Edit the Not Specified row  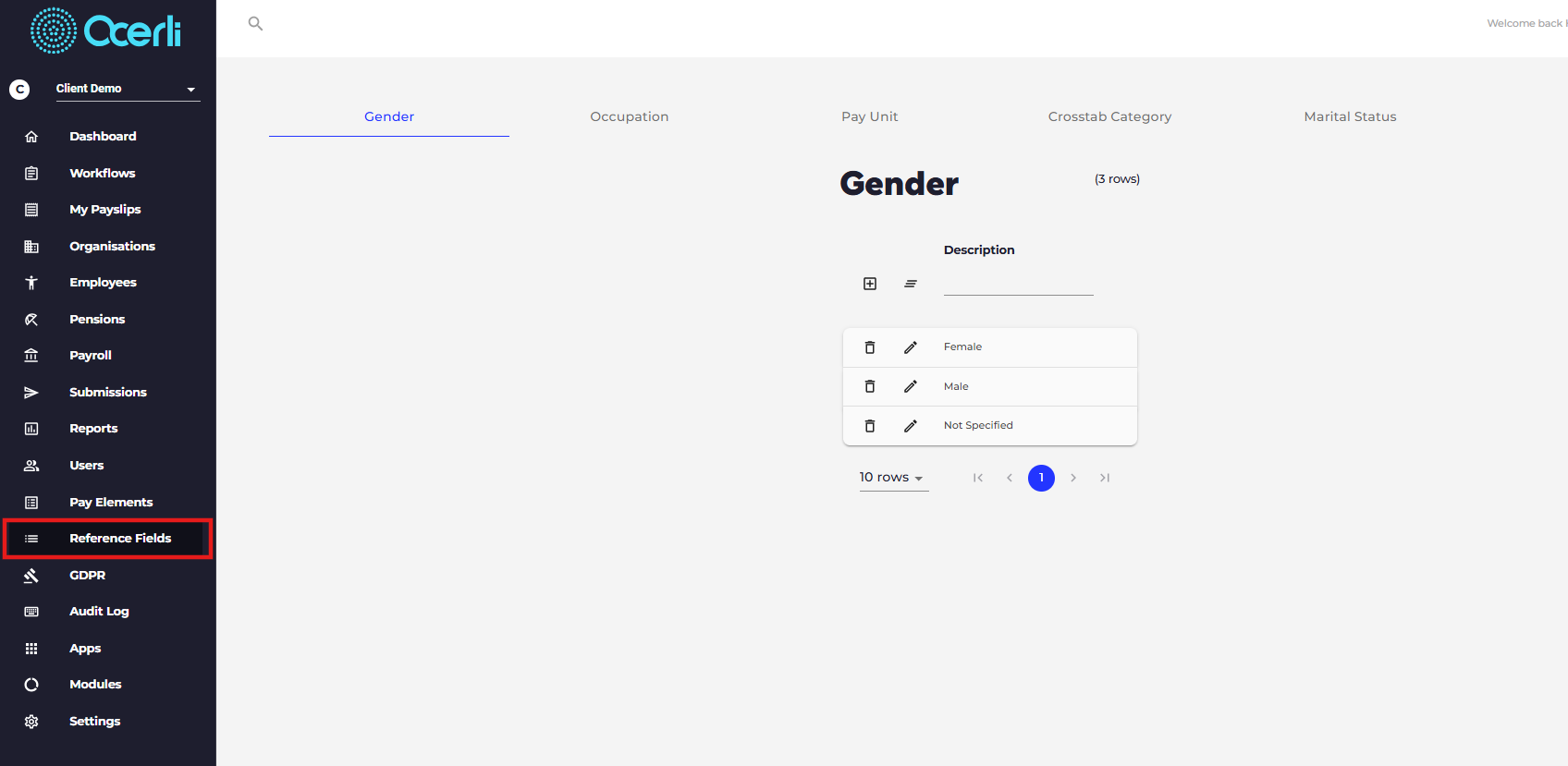[911, 426]
